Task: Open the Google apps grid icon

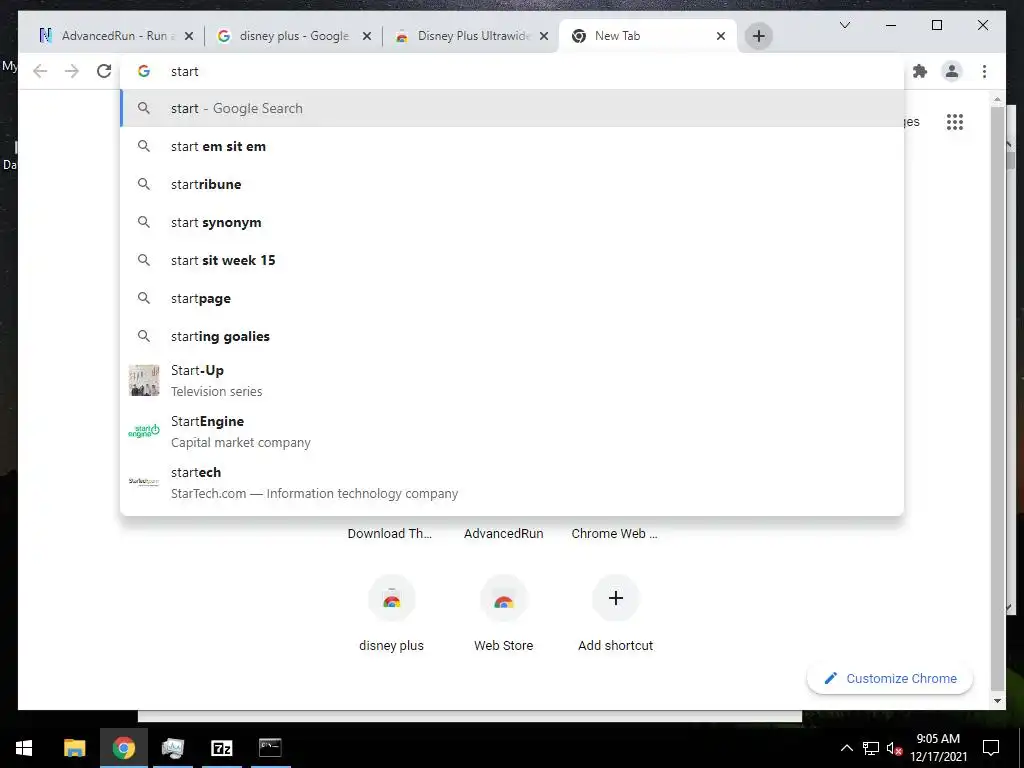Action: pos(955,121)
